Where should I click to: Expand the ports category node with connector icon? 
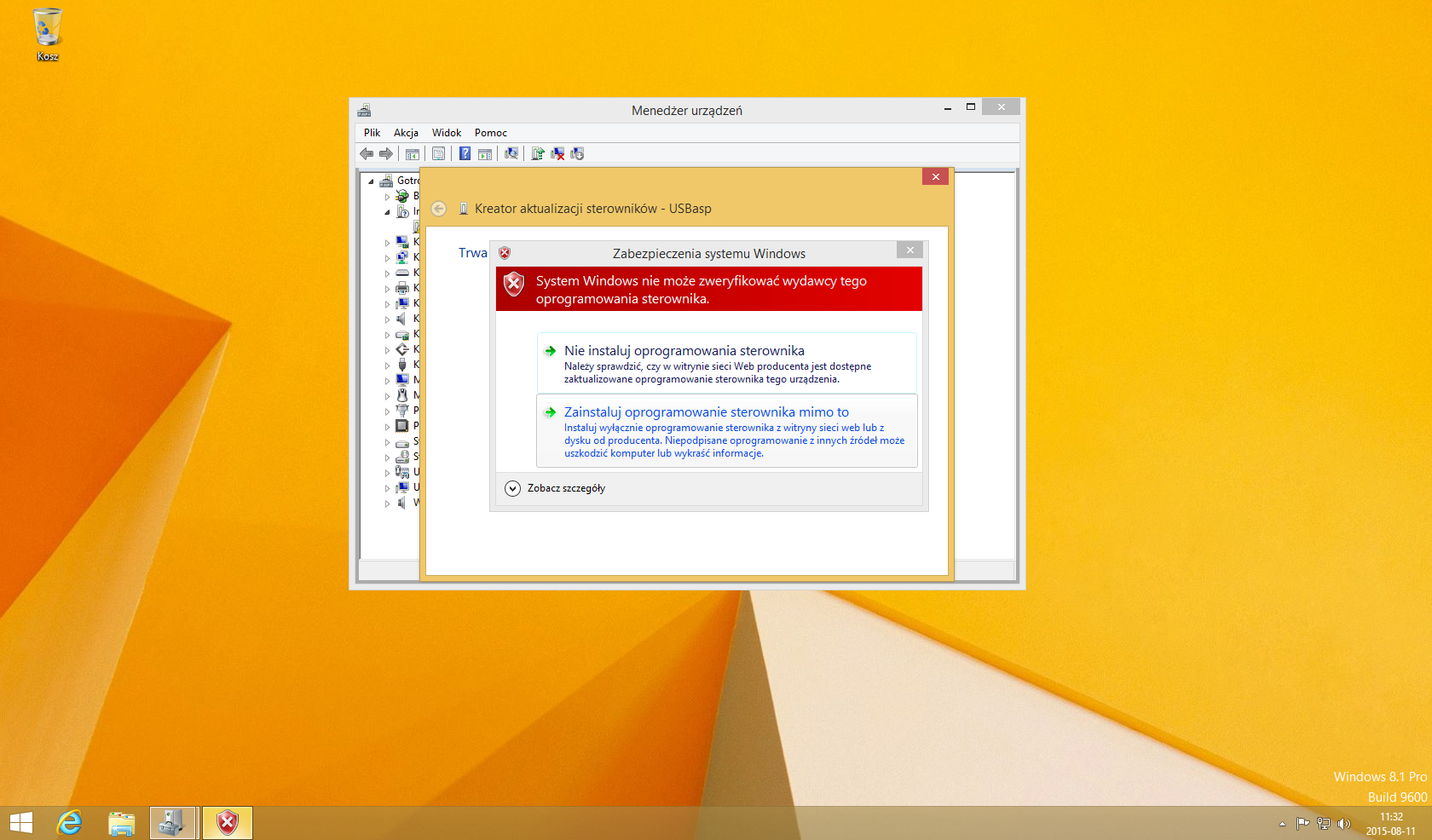(387, 411)
